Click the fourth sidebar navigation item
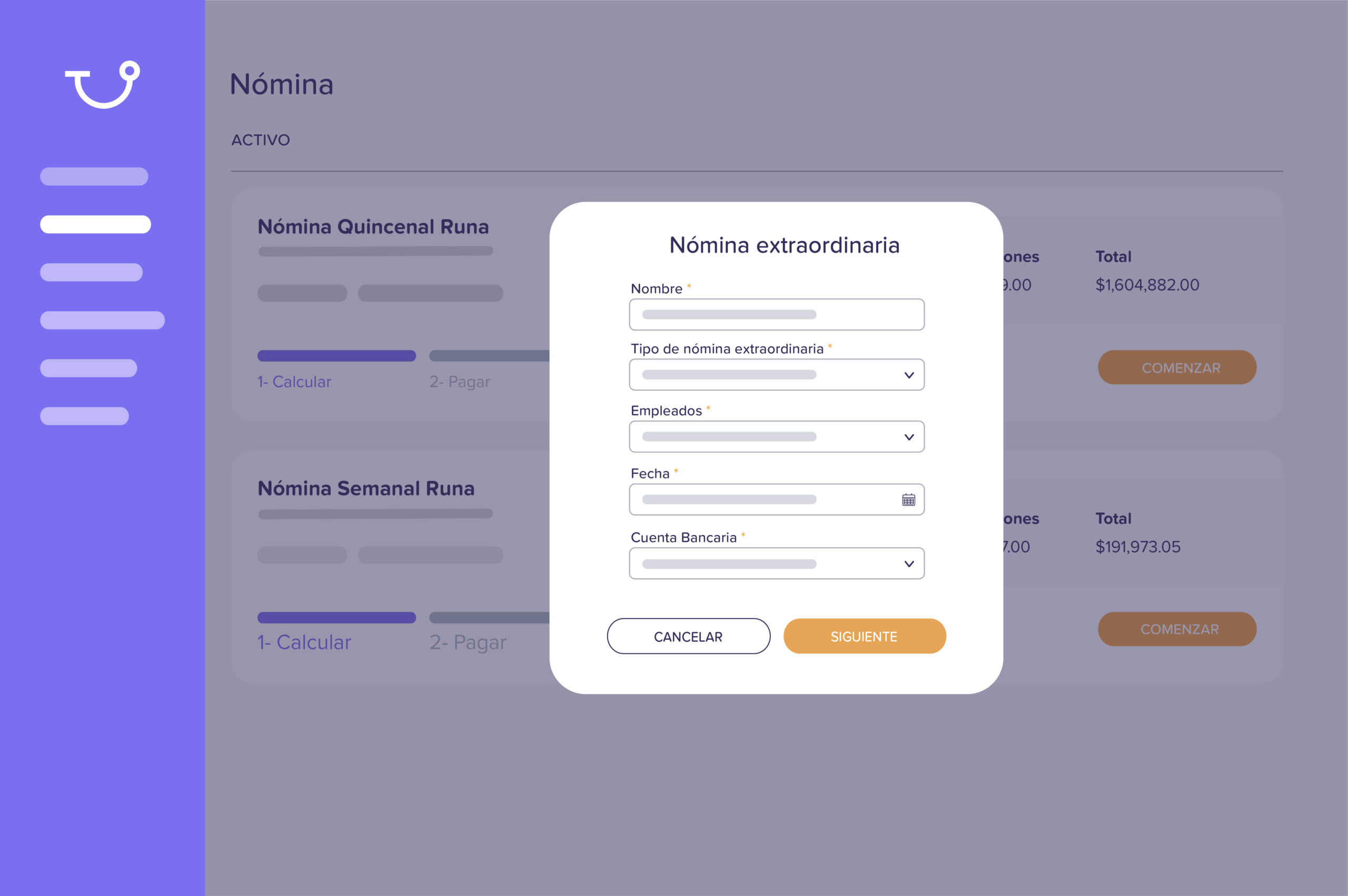 tap(101, 320)
